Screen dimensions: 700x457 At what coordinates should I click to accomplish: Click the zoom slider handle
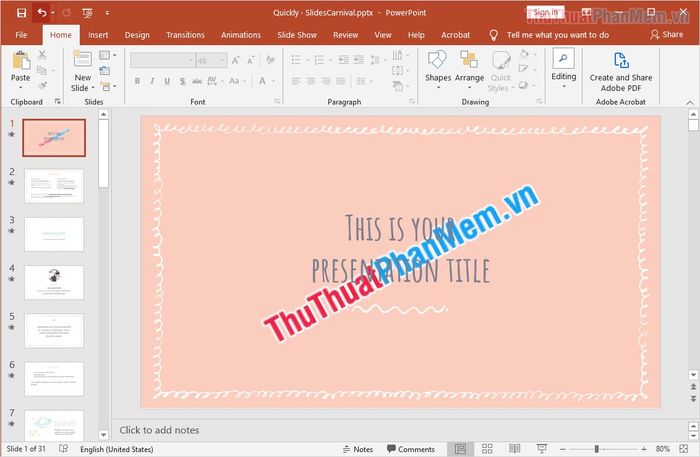(x=596, y=449)
